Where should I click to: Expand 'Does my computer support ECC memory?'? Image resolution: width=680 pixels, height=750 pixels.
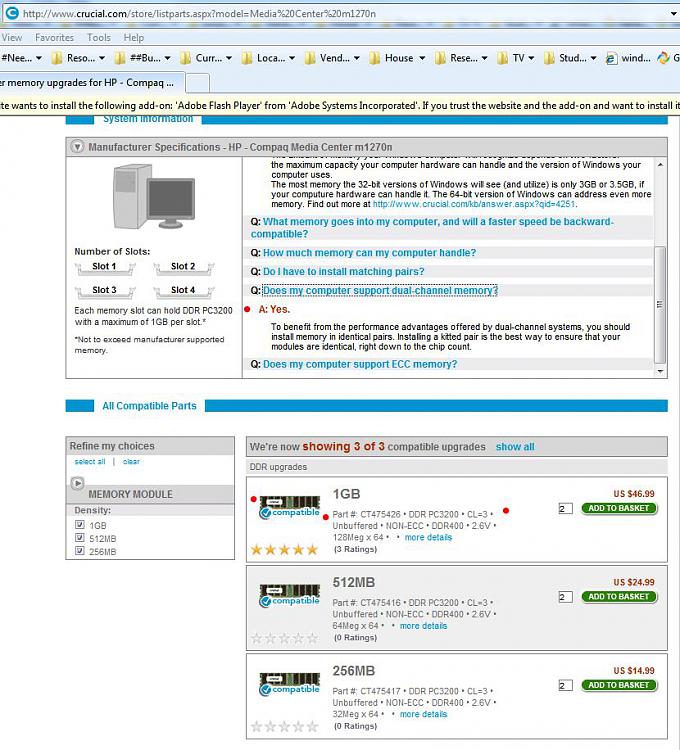[360, 364]
